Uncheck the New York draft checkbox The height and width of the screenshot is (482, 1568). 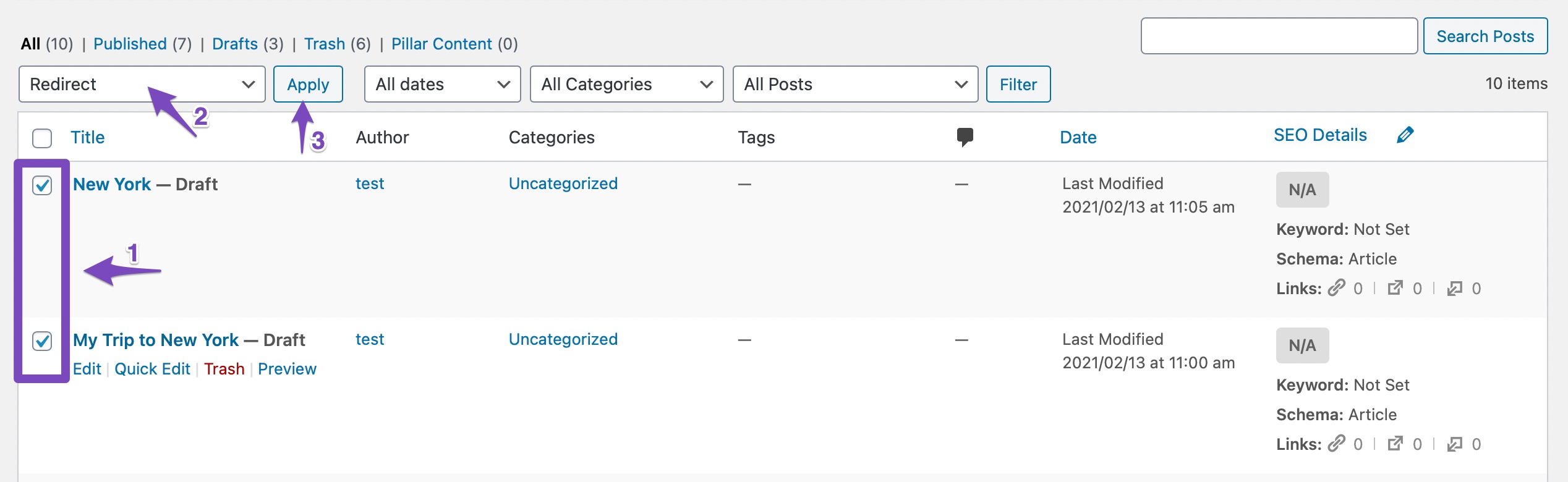(42, 185)
